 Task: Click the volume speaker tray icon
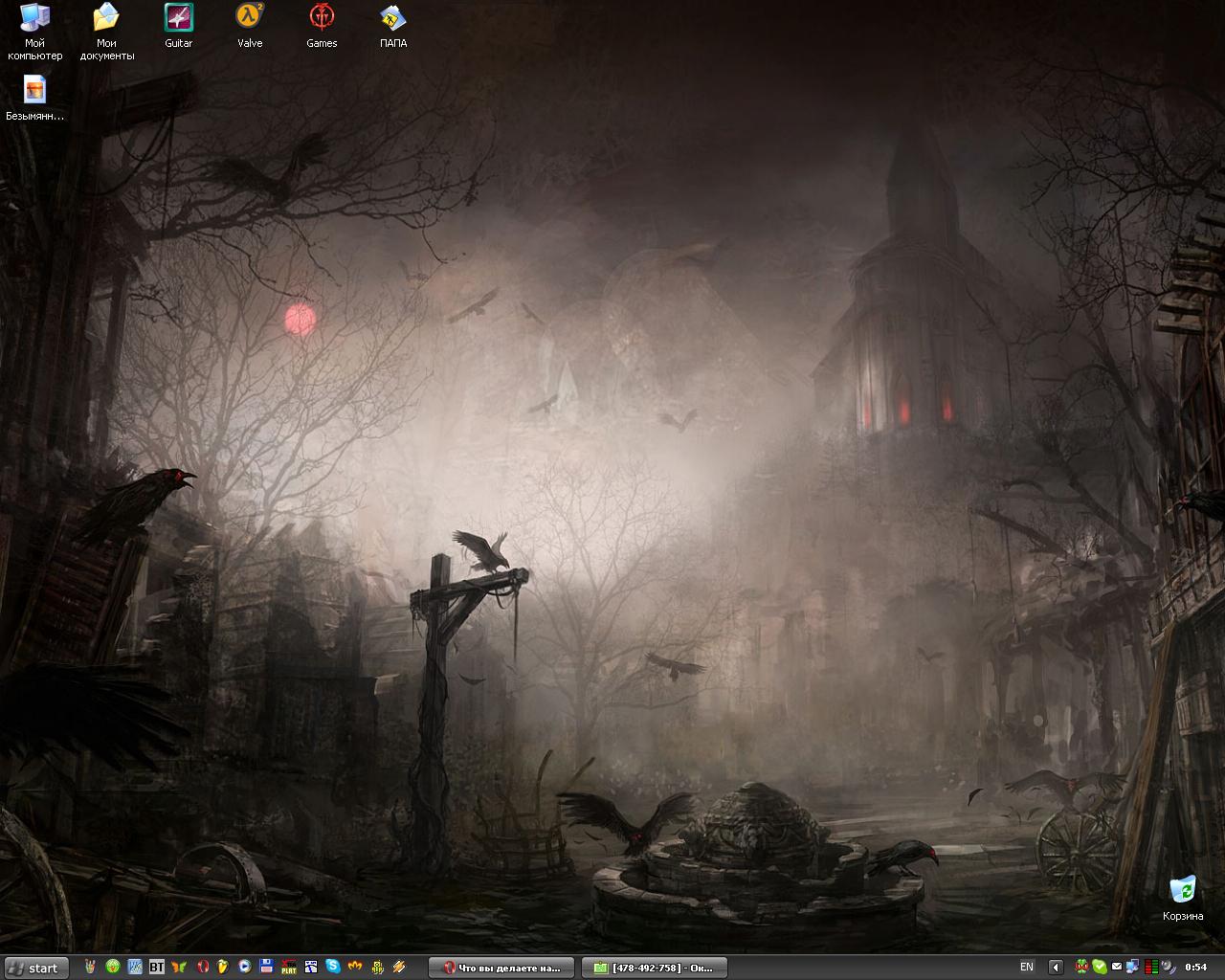pos(1169,967)
